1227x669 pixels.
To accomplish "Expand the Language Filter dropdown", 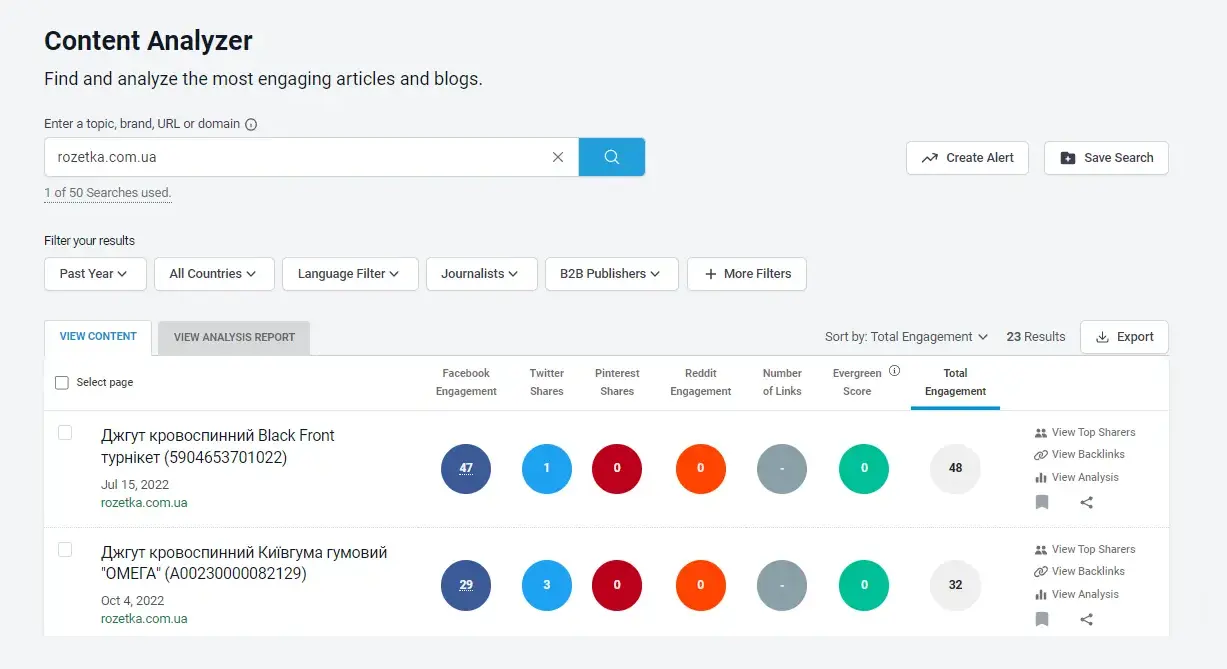I will point(350,274).
